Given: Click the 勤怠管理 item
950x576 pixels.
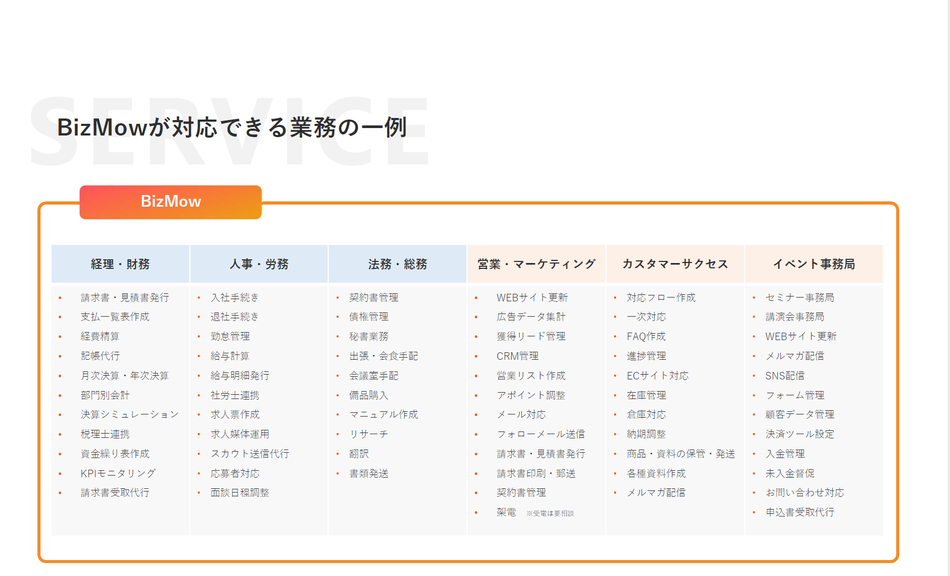Looking at the screenshot, I should point(230,336).
